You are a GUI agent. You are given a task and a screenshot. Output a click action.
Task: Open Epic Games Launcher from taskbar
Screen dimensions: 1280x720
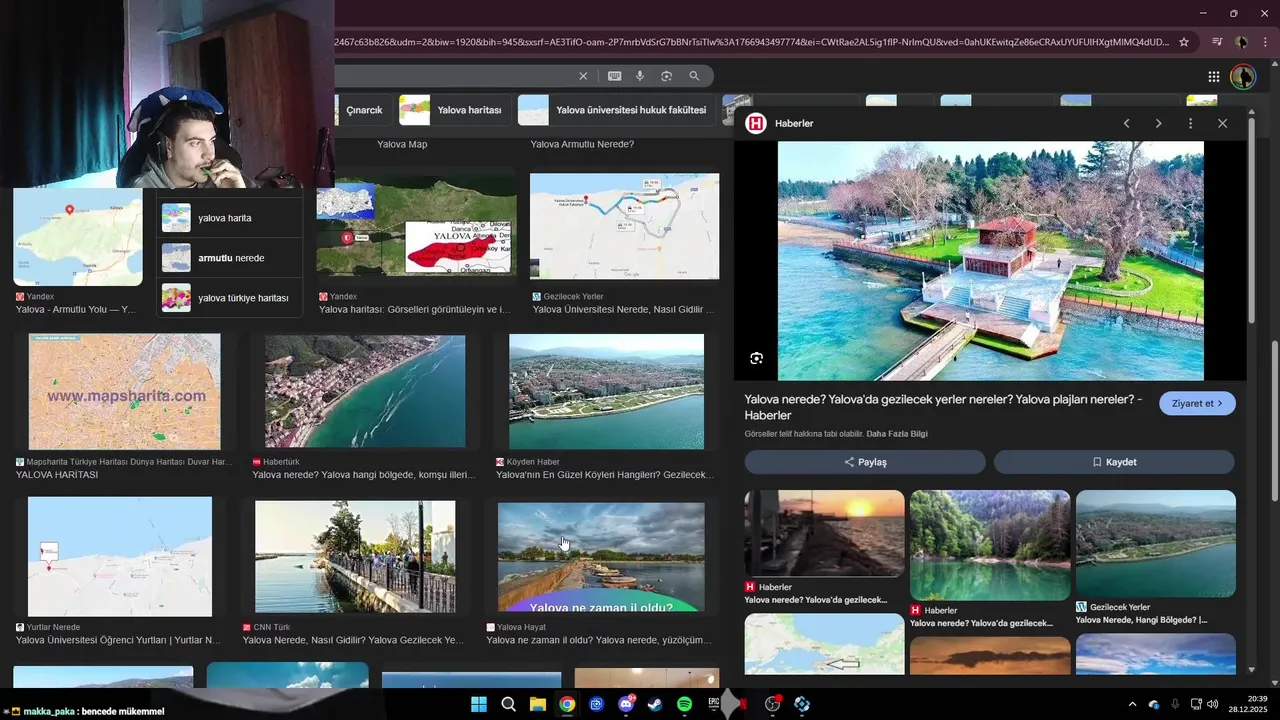coord(714,704)
